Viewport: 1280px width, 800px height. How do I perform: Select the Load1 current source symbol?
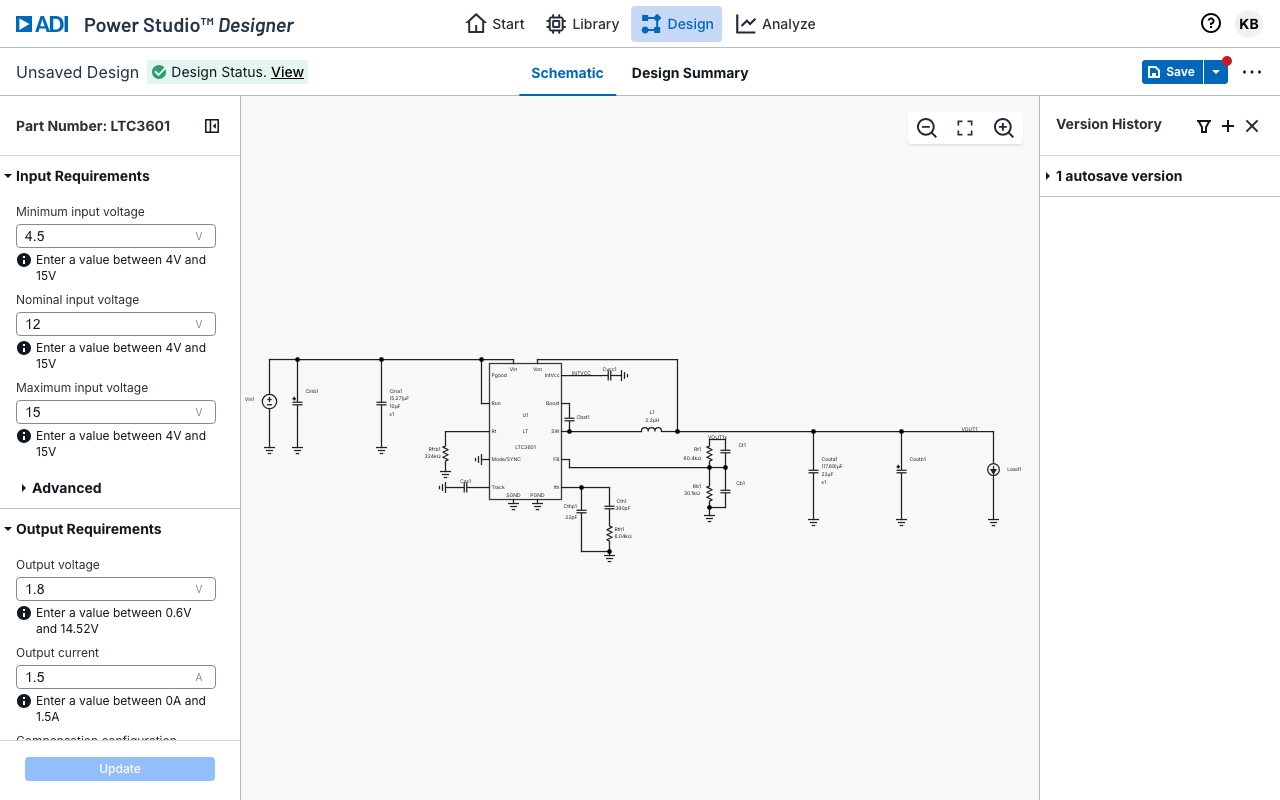click(x=993, y=469)
